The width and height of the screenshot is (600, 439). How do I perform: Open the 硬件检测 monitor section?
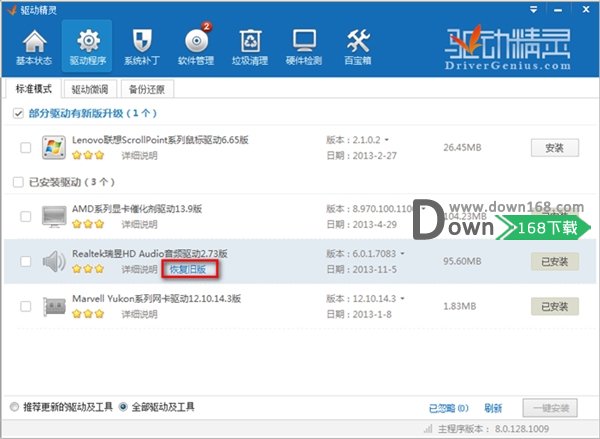point(304,47)
